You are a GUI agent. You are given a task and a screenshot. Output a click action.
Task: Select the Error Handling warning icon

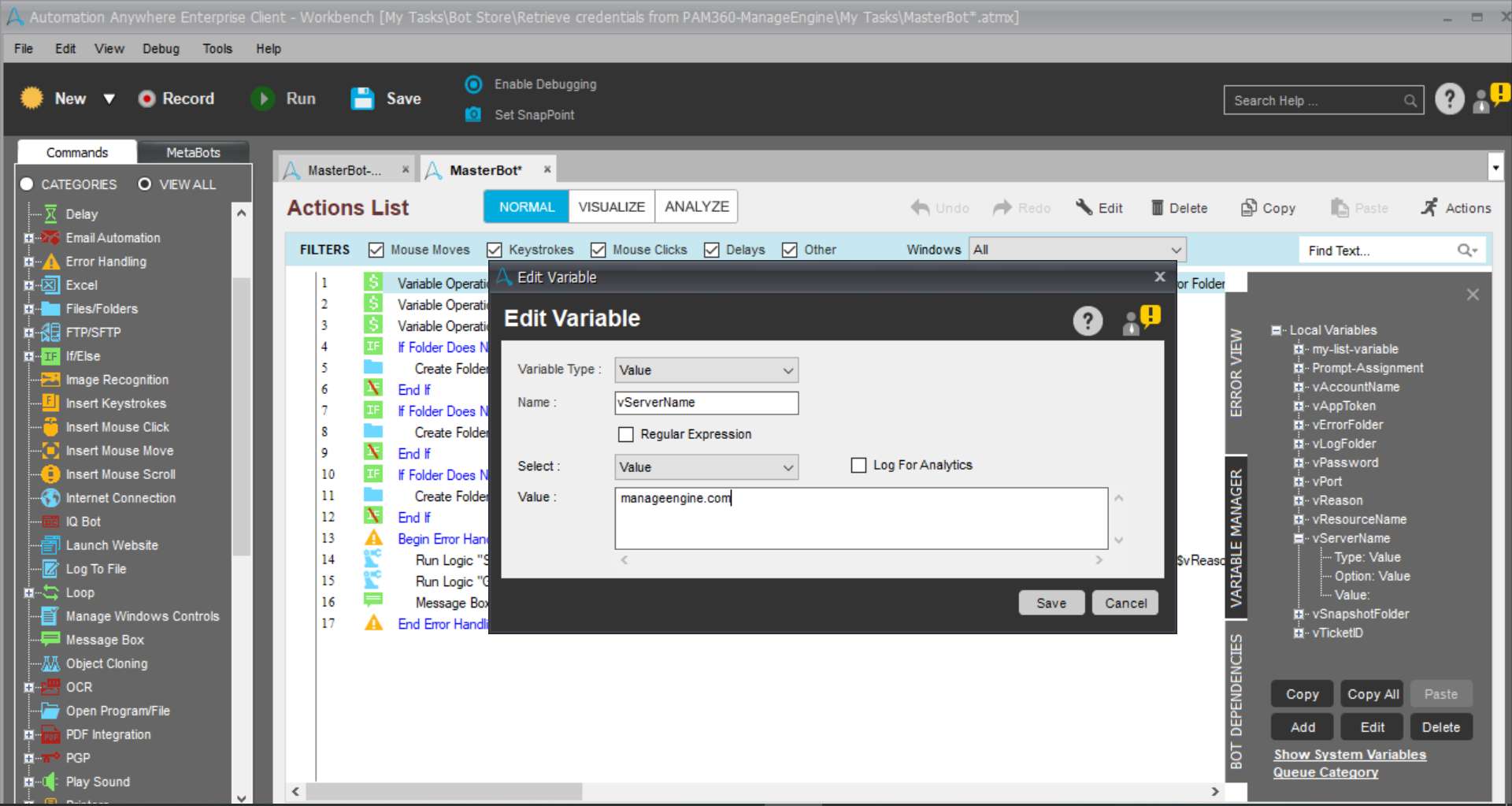[50, 262]
